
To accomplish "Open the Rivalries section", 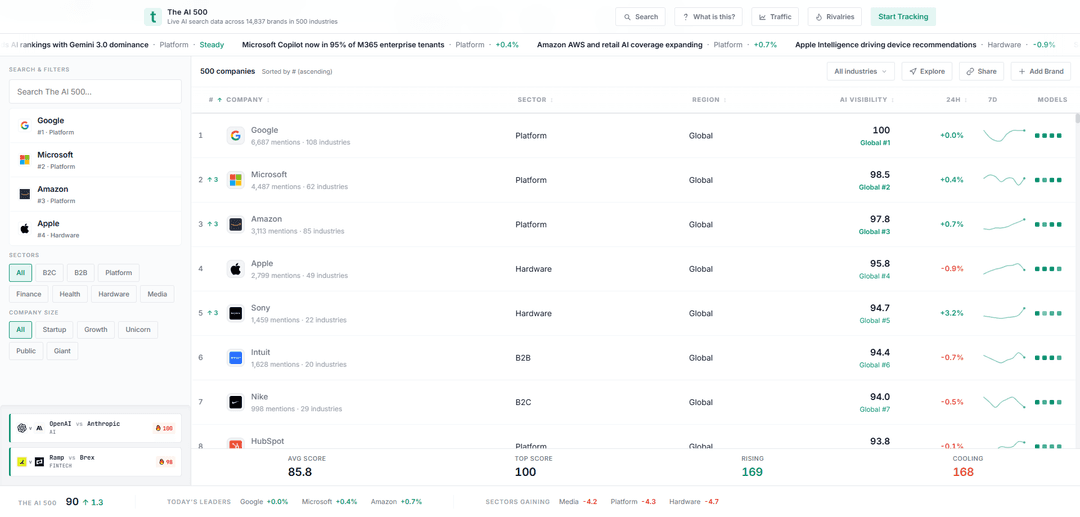I will 834,17.
